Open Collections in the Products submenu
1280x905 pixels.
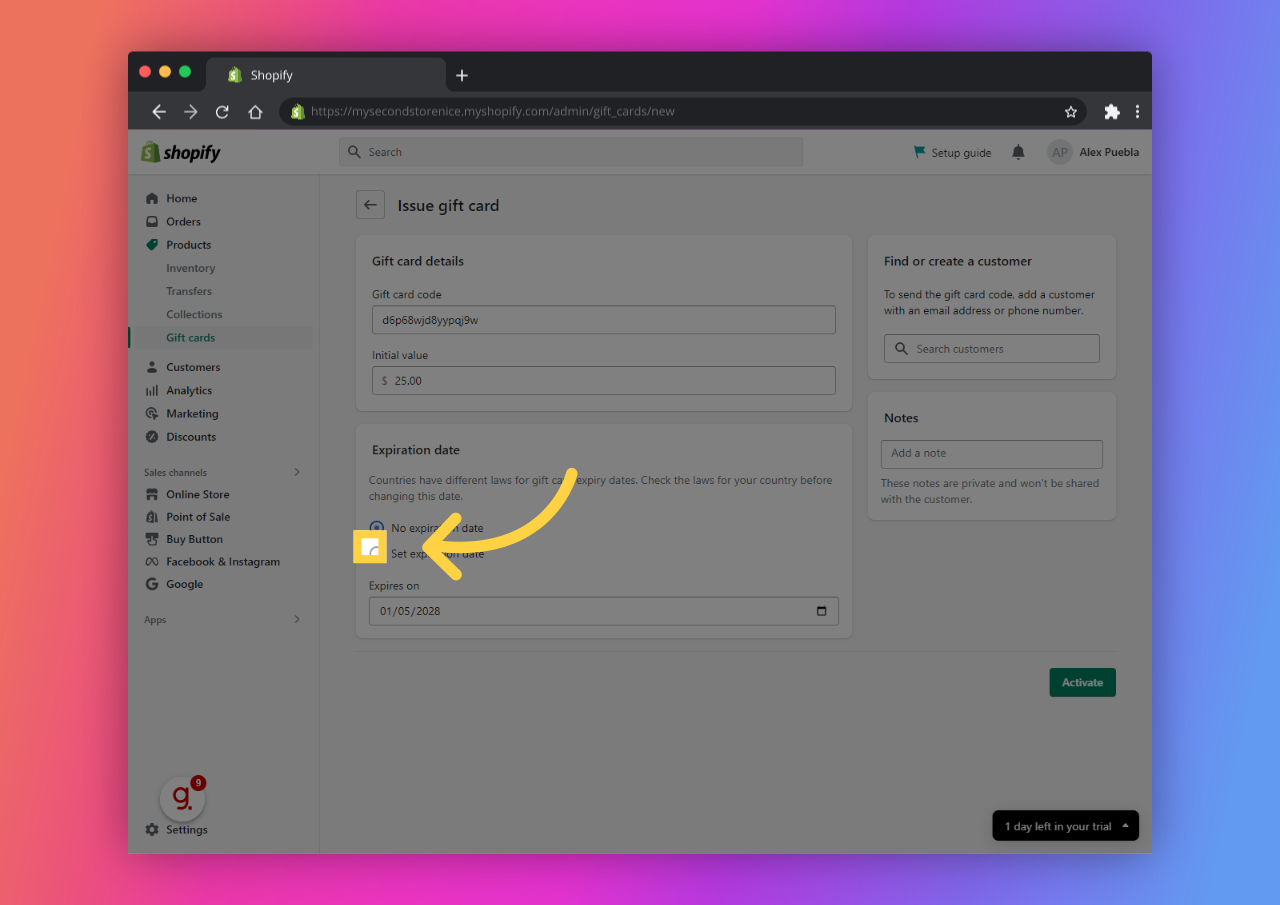(194, 314)
